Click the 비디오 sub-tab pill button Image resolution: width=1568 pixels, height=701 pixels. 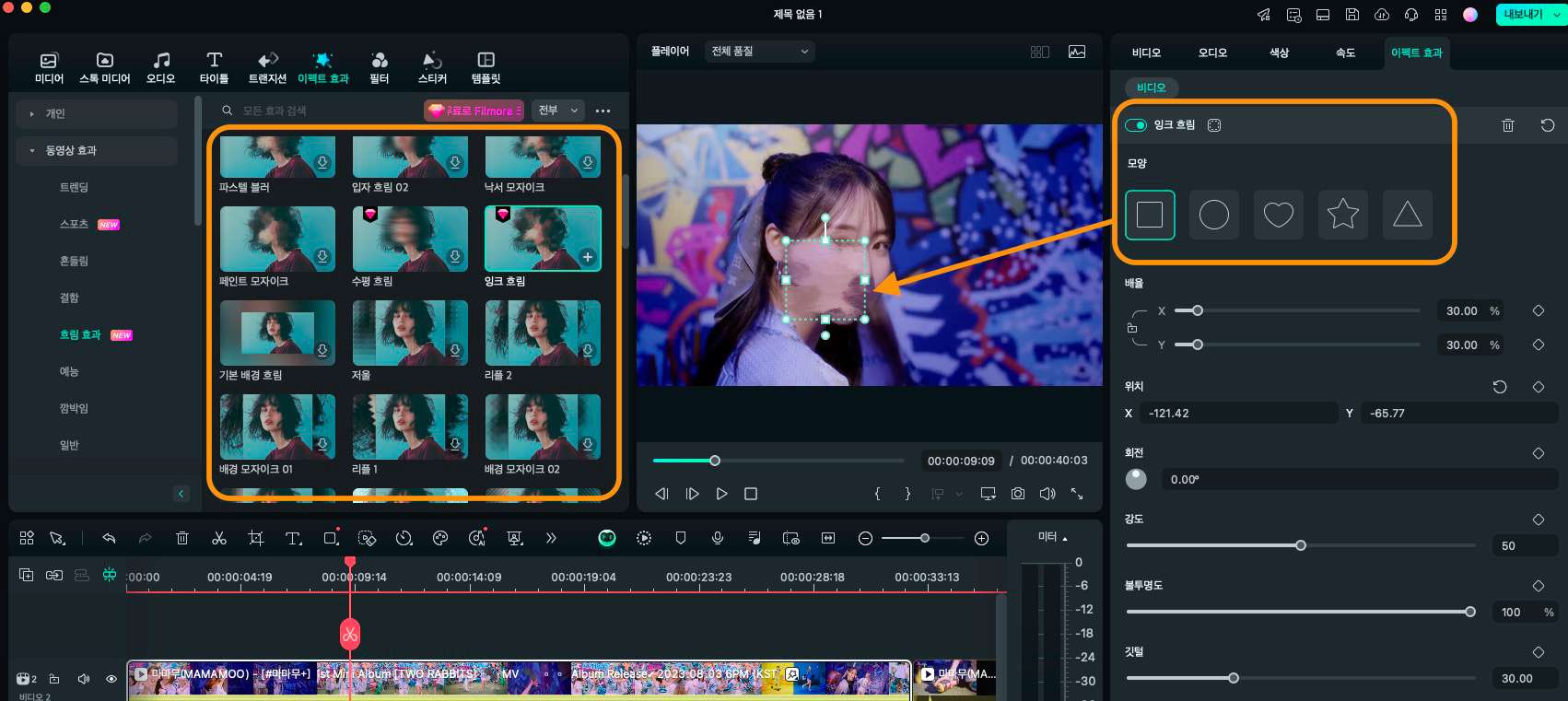pyautogui.click(x=1152, y=88)
